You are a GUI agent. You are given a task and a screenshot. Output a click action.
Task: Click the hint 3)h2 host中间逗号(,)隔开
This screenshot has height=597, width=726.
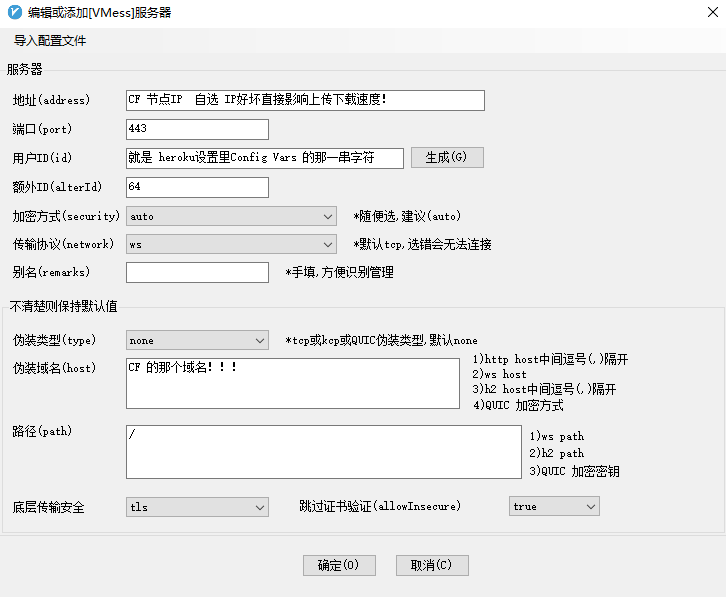pos(544,389)
